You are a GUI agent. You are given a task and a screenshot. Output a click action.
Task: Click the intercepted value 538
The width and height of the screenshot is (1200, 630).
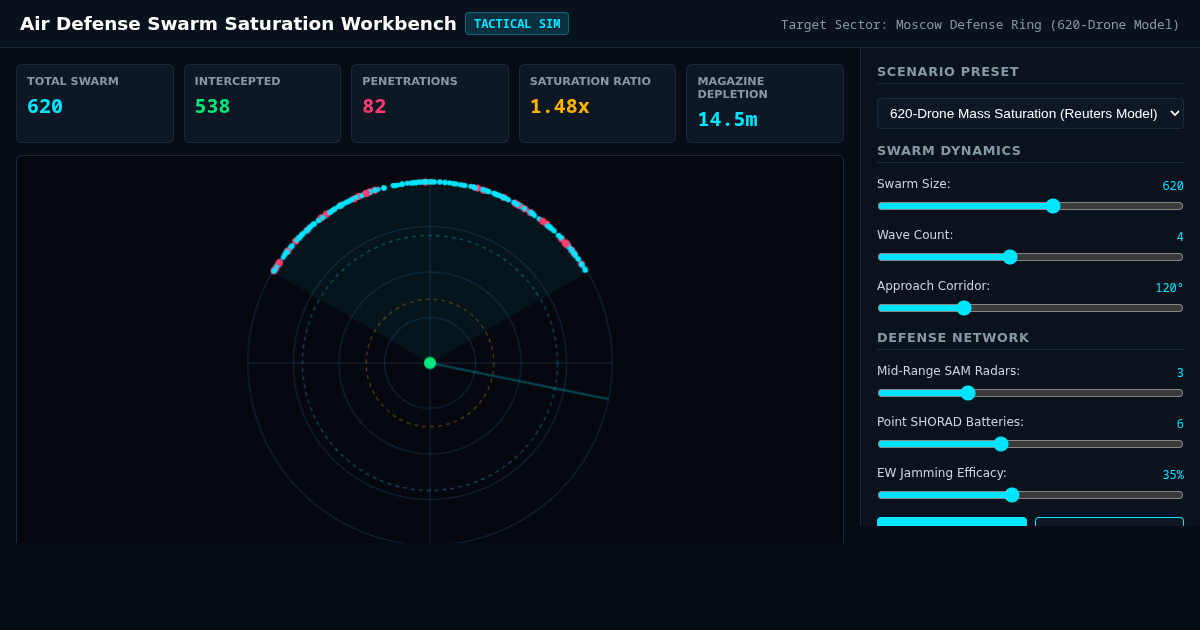[213, 106]
